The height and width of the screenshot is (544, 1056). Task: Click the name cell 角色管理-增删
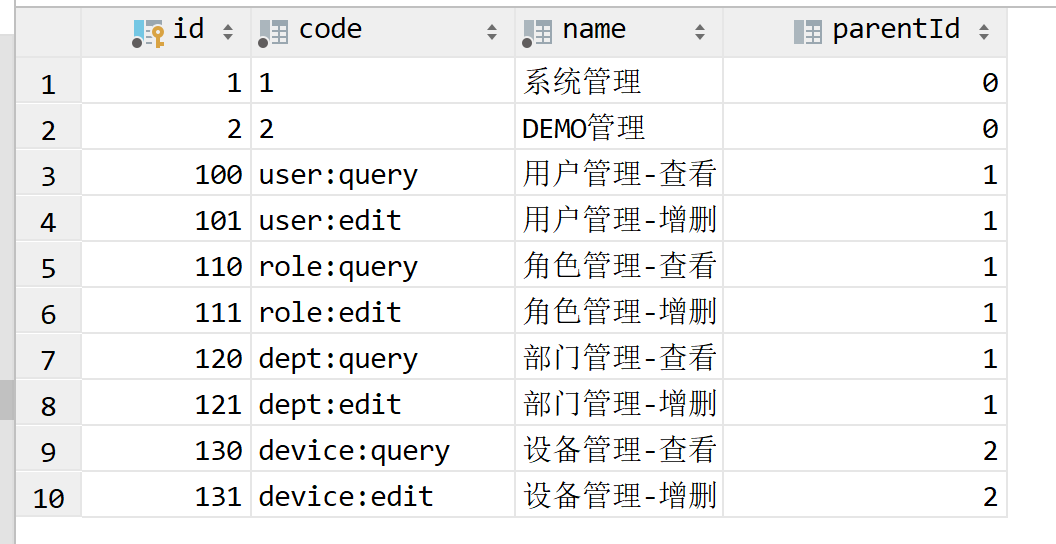[x=619, y=312]
